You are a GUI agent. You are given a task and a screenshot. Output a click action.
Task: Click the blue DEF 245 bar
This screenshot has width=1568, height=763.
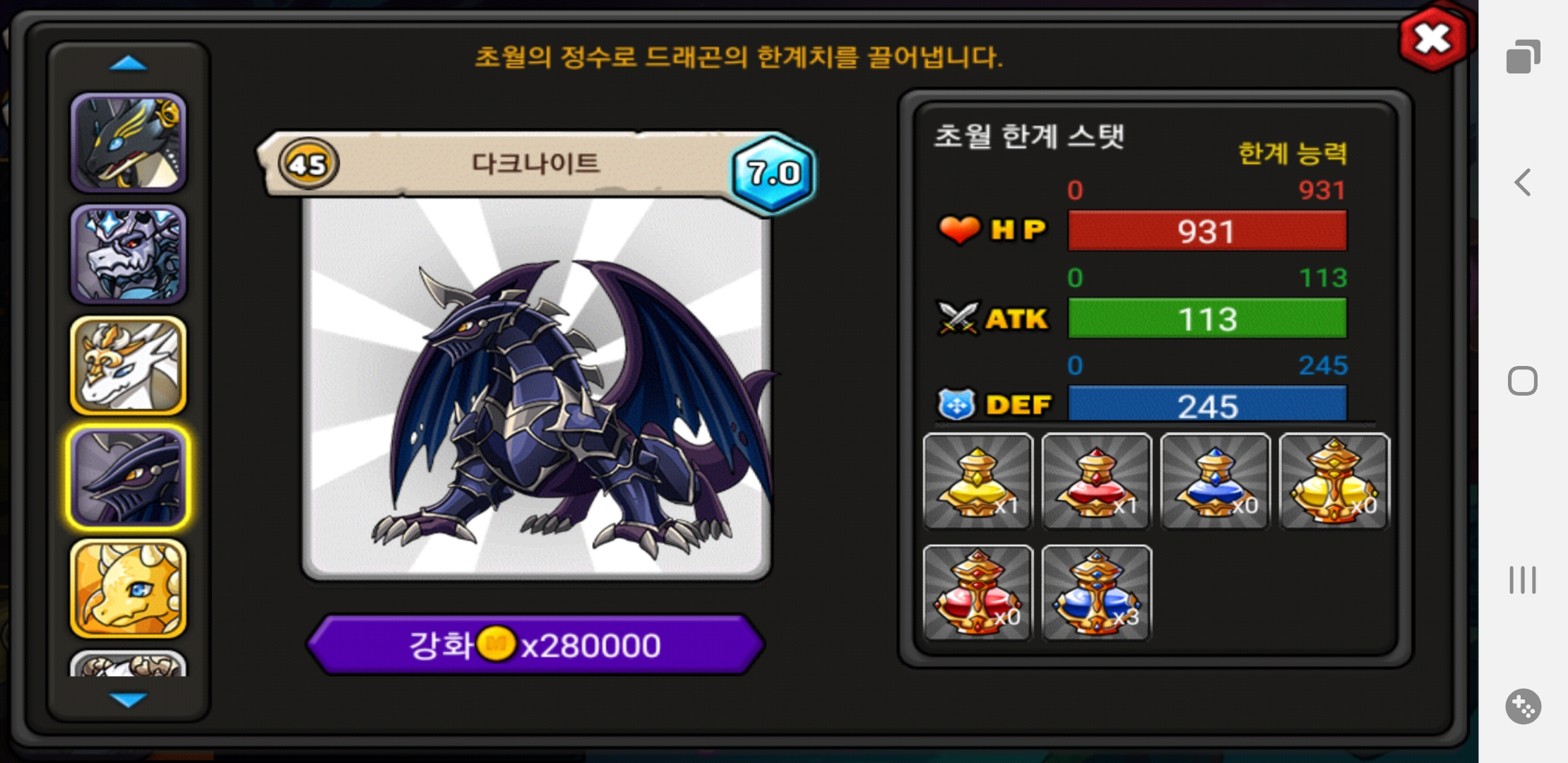coord(1207,405)
